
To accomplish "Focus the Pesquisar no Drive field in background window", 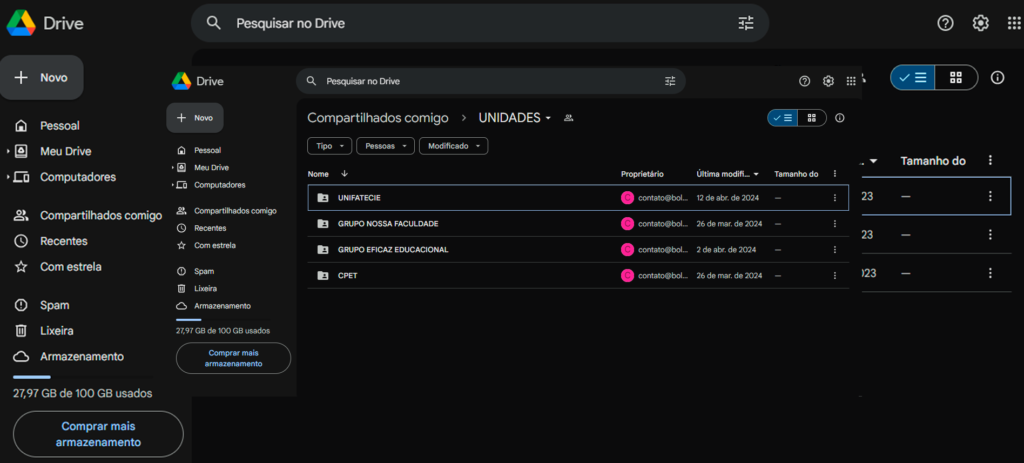I will pos(480,24).
